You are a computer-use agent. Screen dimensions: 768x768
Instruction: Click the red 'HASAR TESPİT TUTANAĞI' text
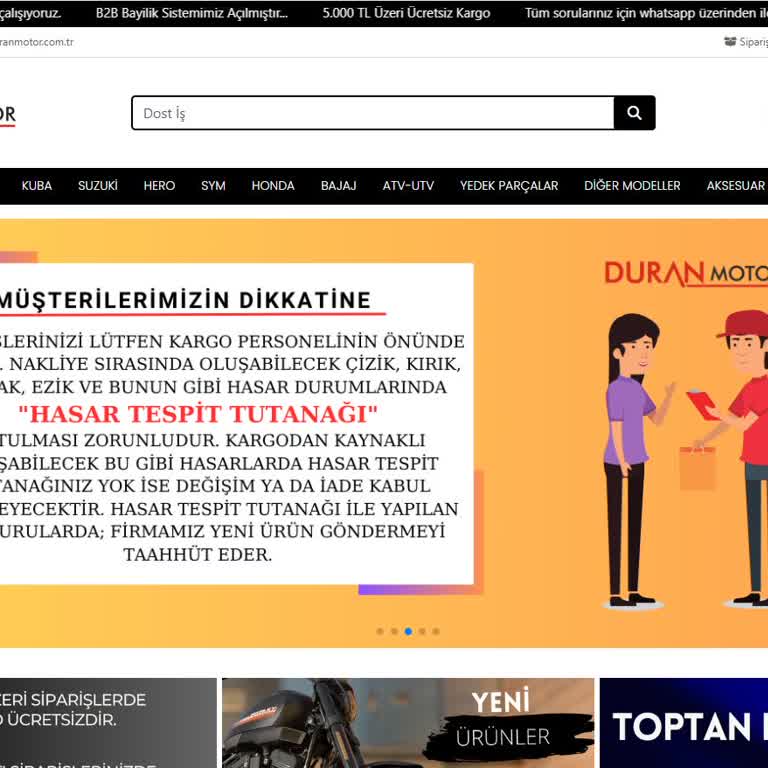tap(198, 414)
